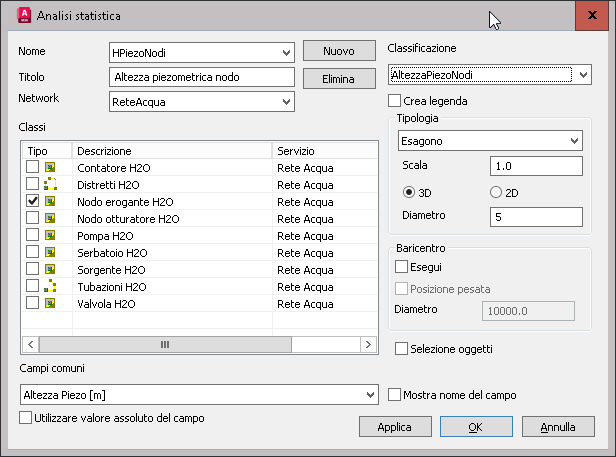This screenshot has width=616, height=457.
Task: Uncheck the Nodo erogante H2O checkbox
Action: 33,202
